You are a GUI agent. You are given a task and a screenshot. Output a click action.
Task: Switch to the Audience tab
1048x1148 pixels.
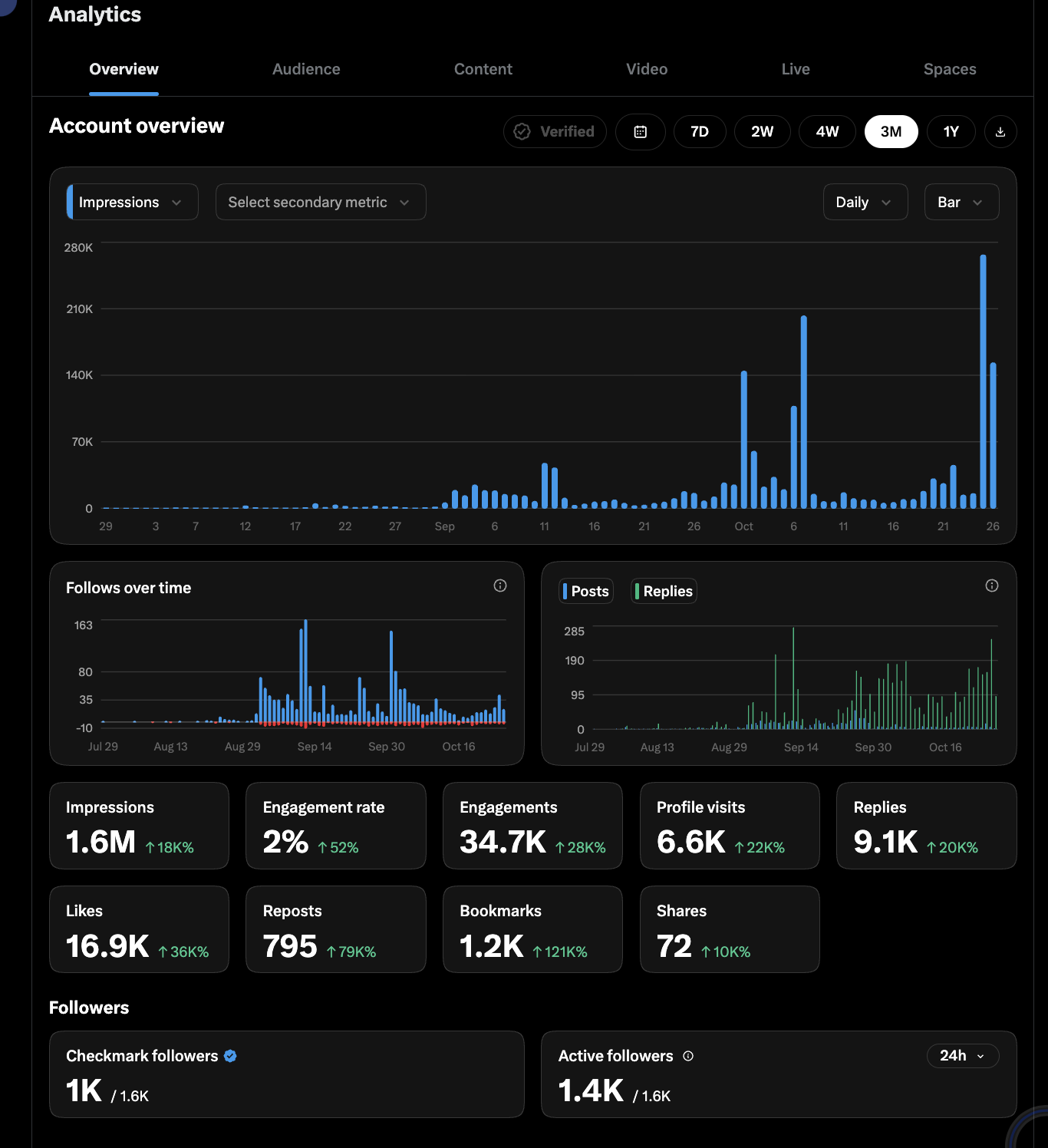point(306,69)
